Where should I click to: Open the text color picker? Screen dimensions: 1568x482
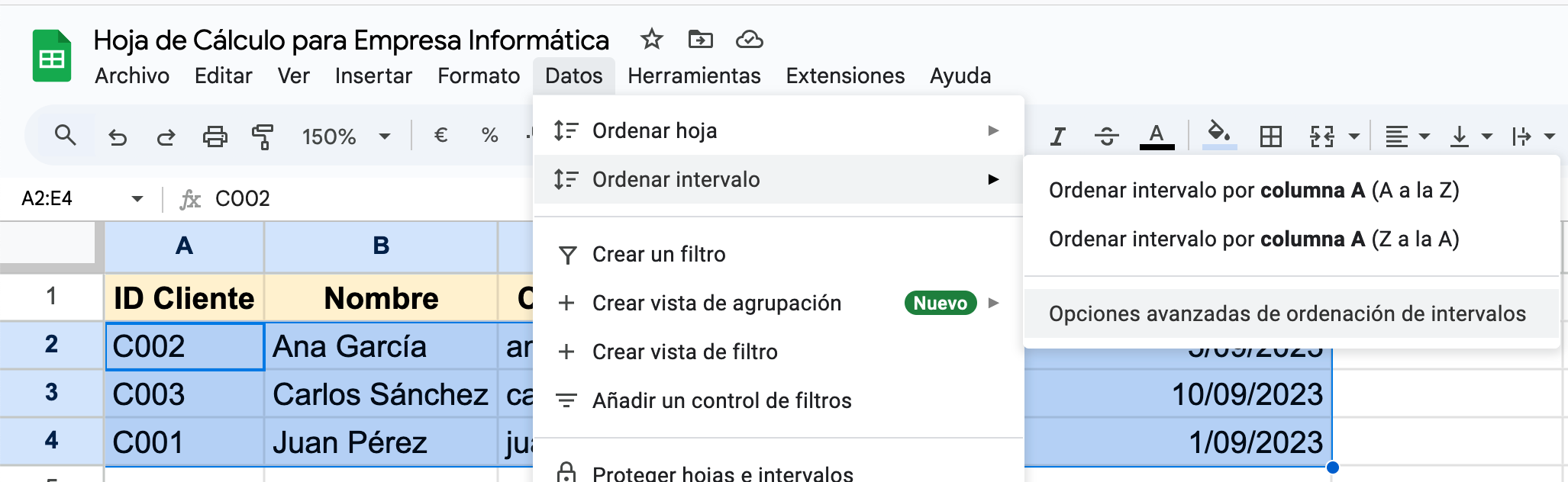[1157, 137]
